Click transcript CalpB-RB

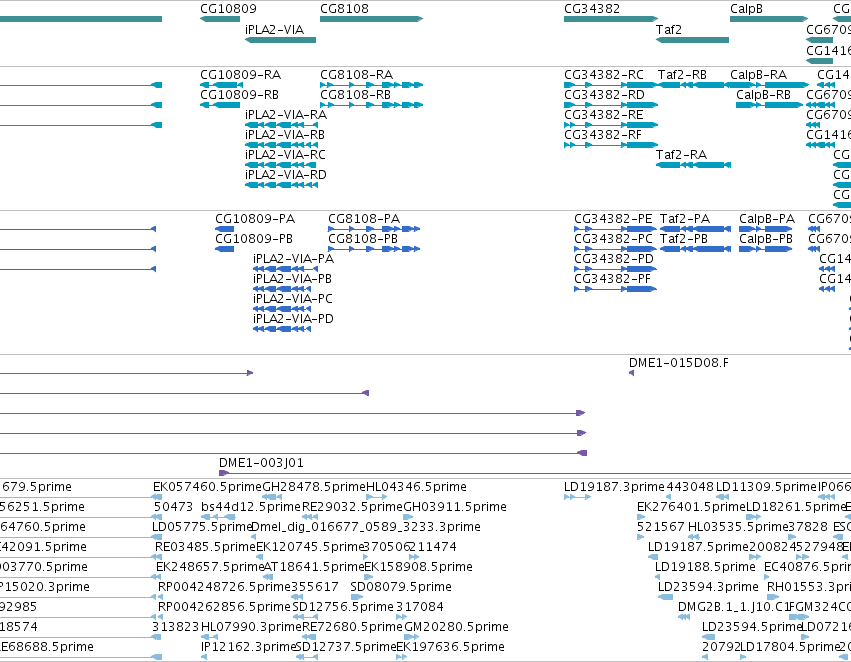click(x=763, y=94)
